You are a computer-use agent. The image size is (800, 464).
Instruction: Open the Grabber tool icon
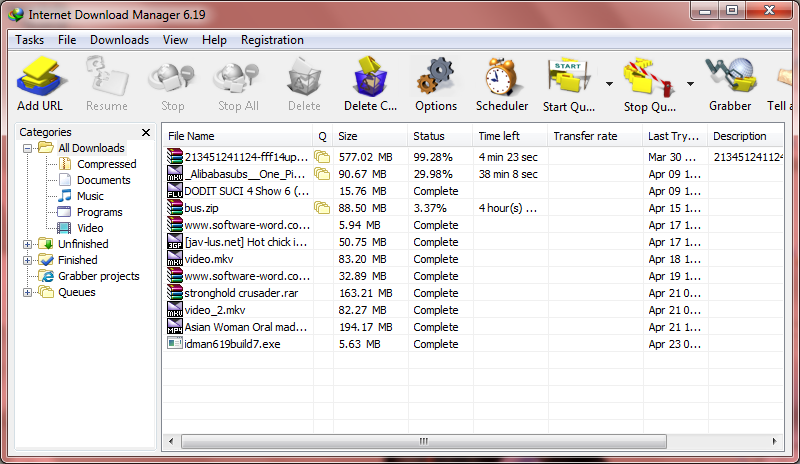pos(731,77)
